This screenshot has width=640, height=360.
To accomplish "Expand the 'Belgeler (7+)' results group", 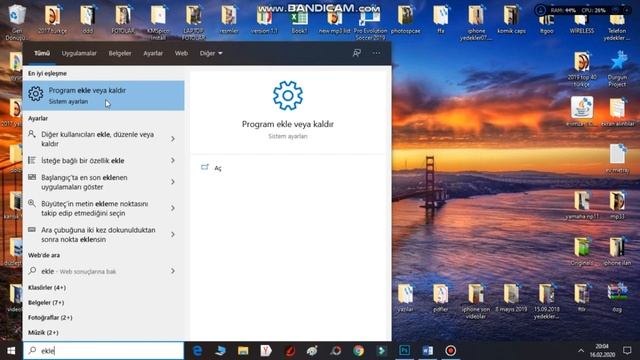I will pyautogui.click(x=46, y=303).
